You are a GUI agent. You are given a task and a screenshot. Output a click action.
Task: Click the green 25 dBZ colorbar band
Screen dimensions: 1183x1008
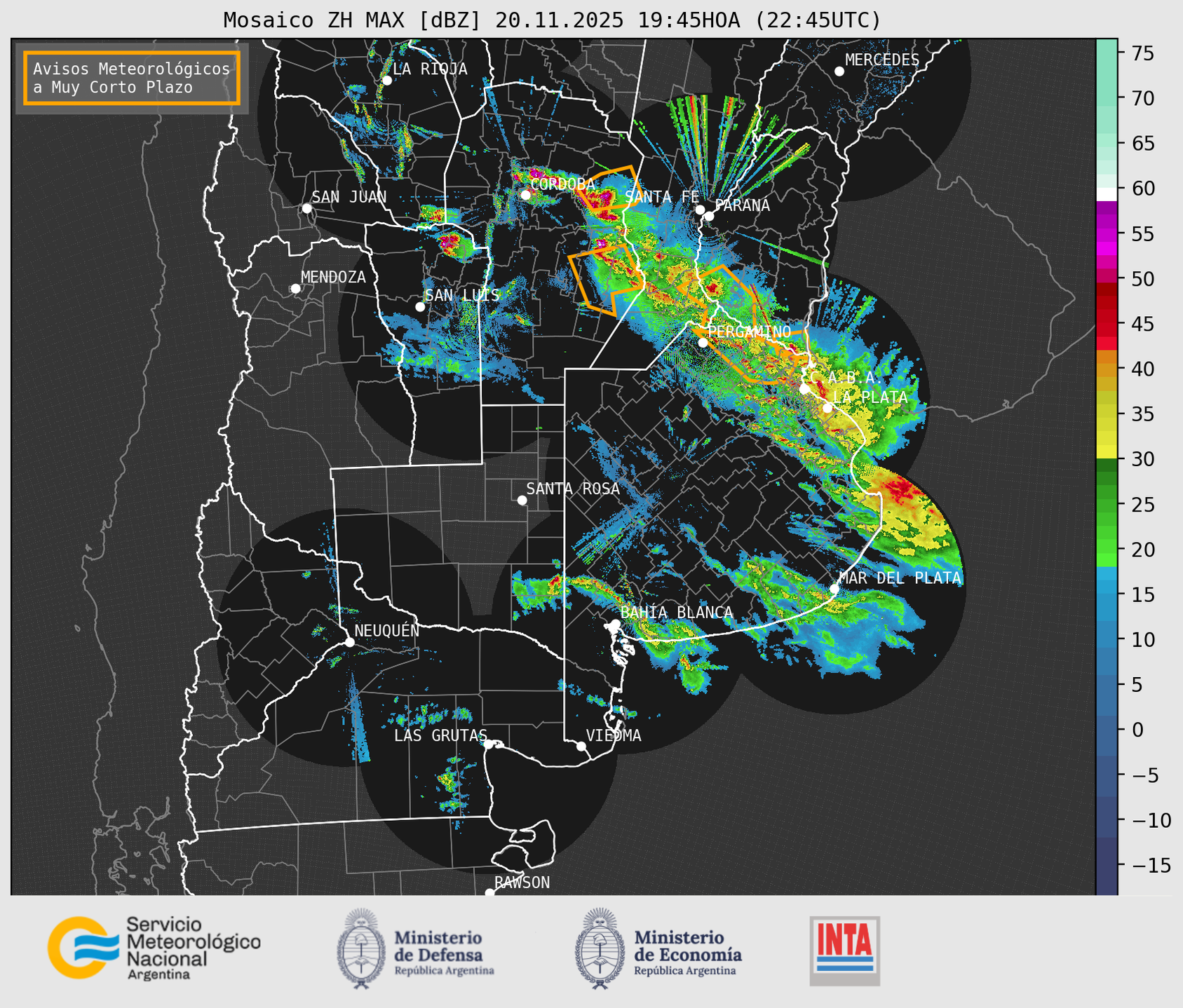1107,505
